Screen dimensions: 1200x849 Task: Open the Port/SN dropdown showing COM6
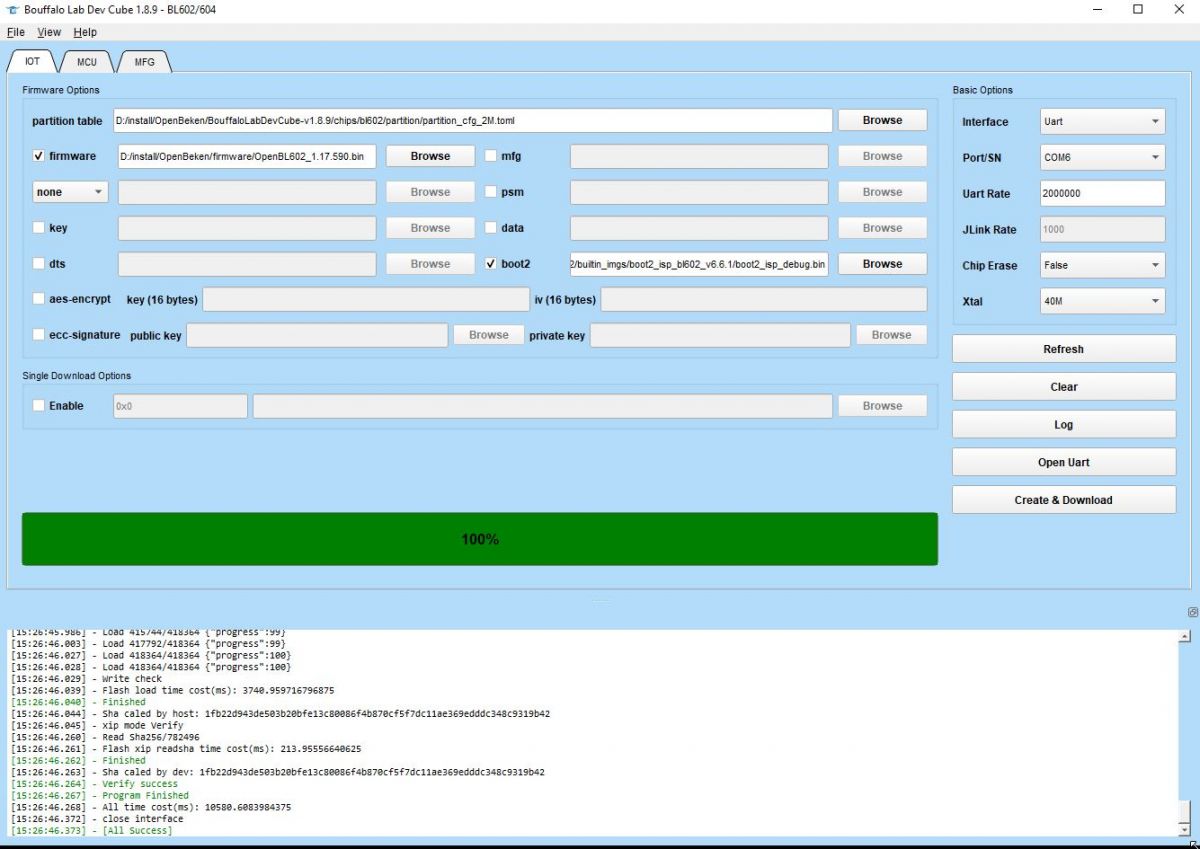click(x=1103, y=158)
